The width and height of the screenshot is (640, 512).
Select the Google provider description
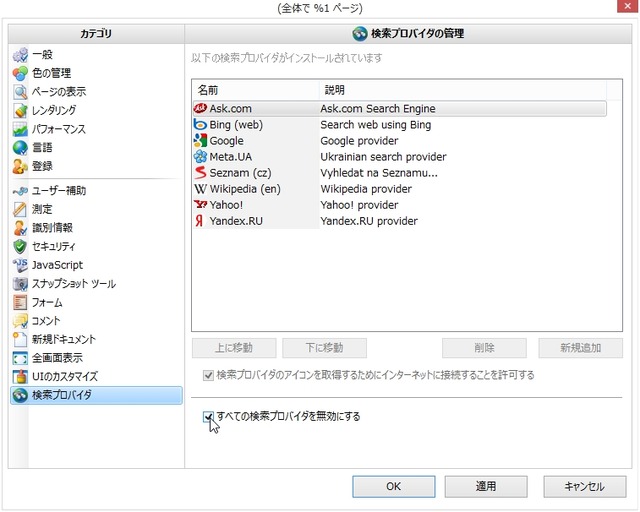click(359, 141)
